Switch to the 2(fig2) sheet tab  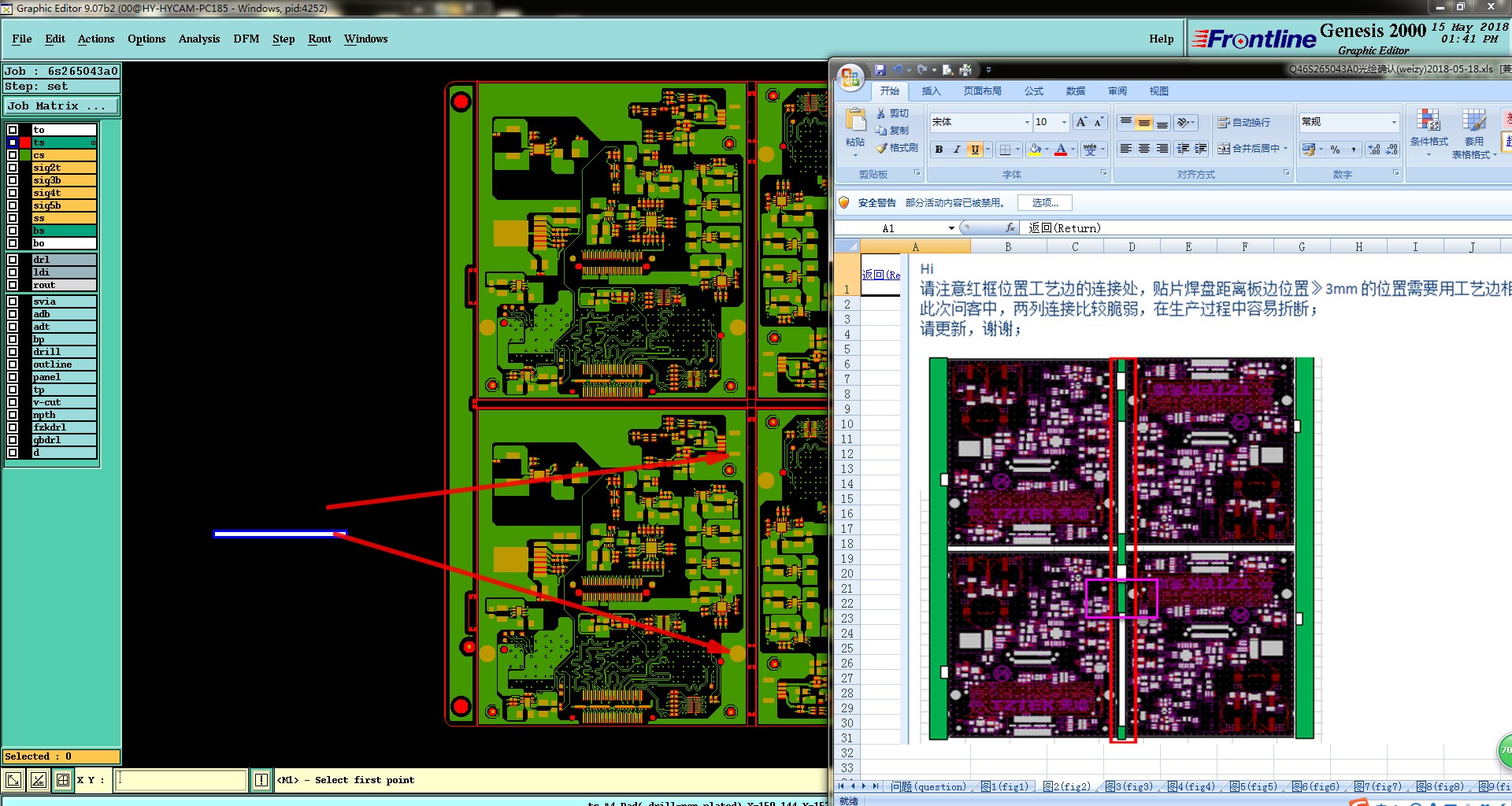point(1066,786)
